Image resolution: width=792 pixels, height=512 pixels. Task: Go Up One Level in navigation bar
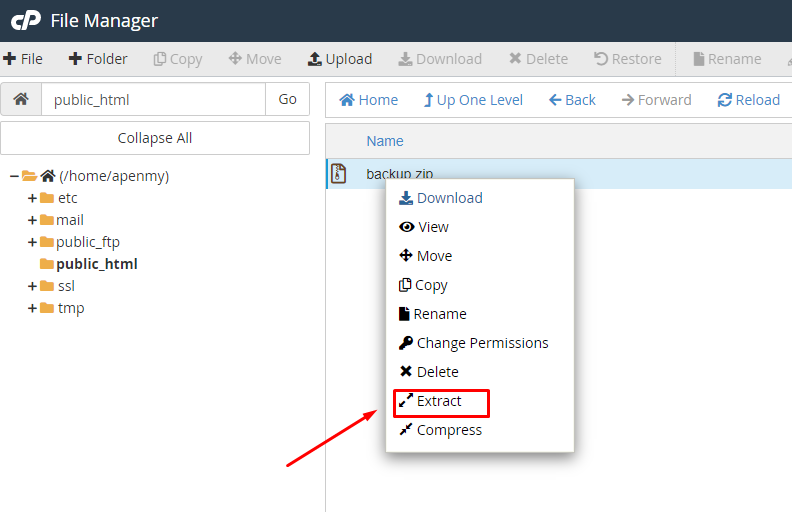(x=472, y=100)
